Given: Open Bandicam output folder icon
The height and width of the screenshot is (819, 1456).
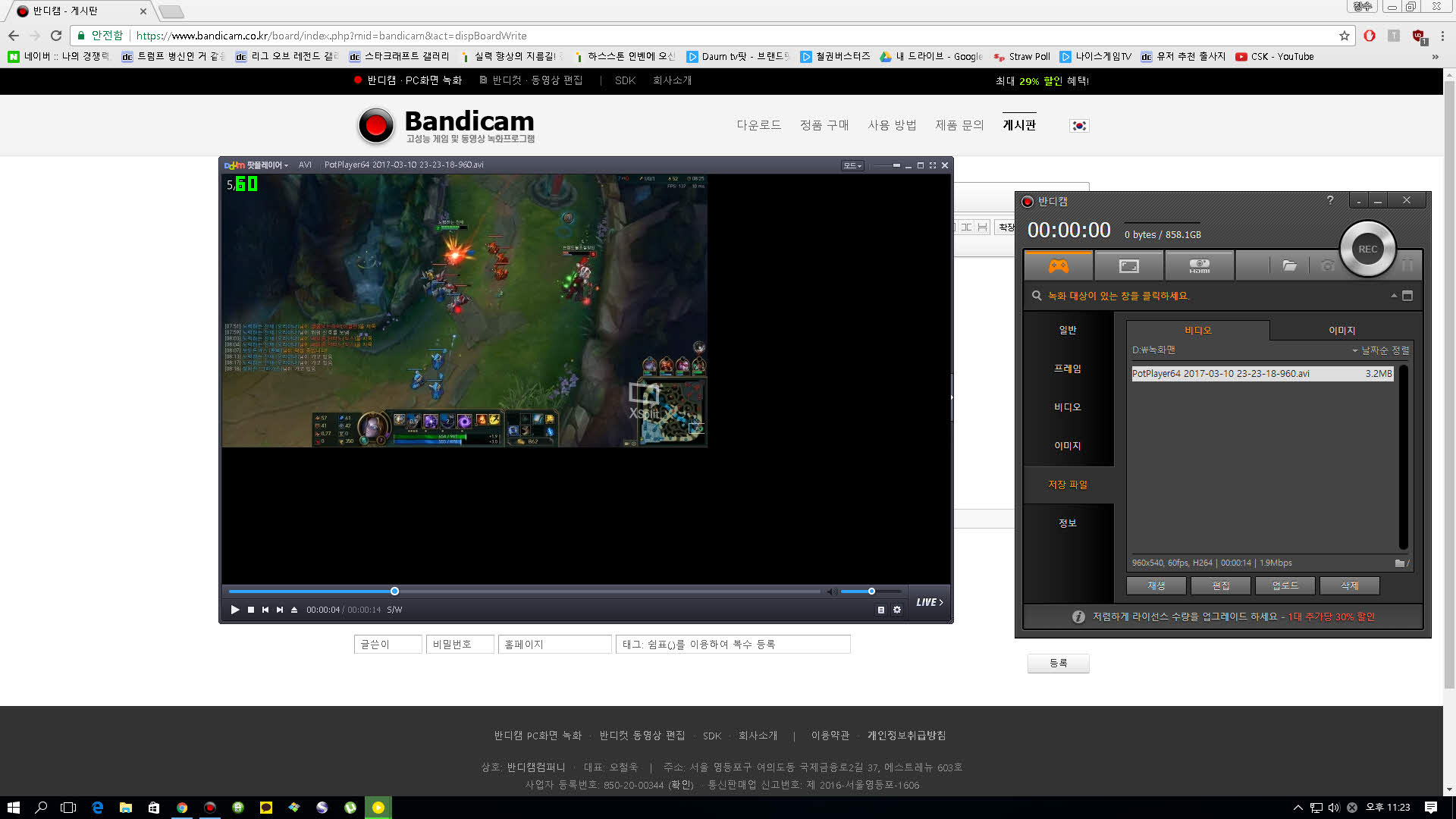Looking at the screenshot, I should coord(1289,266).
